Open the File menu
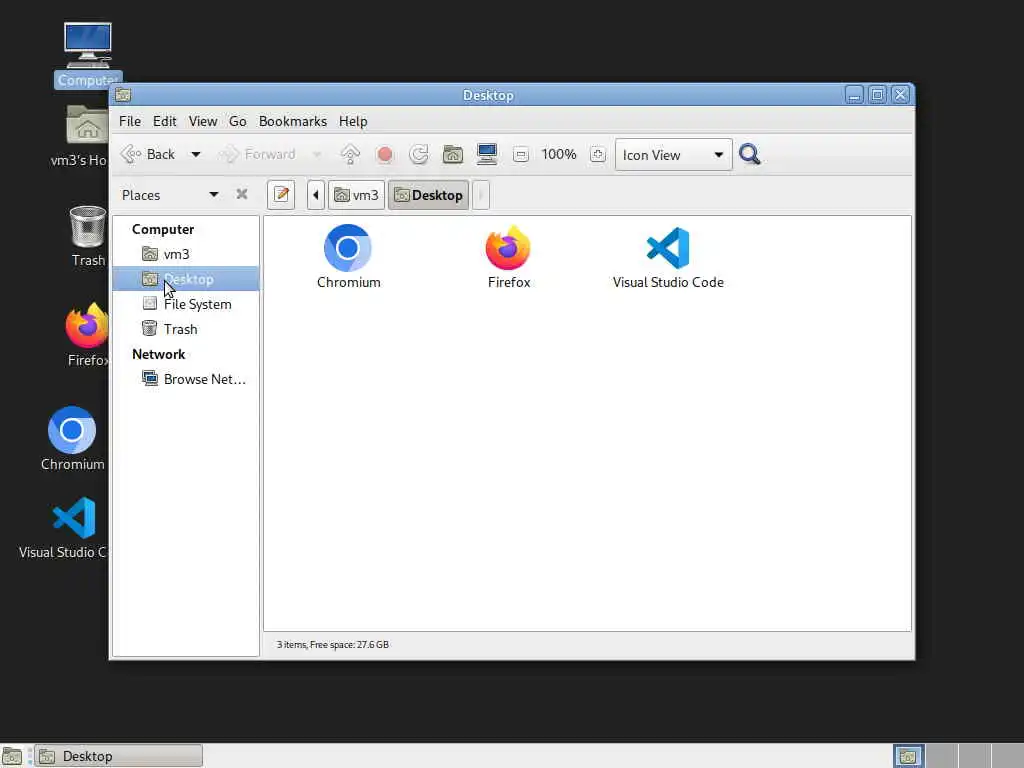The height and width of the screenshot is (768, 1024). tap(130, 121)
